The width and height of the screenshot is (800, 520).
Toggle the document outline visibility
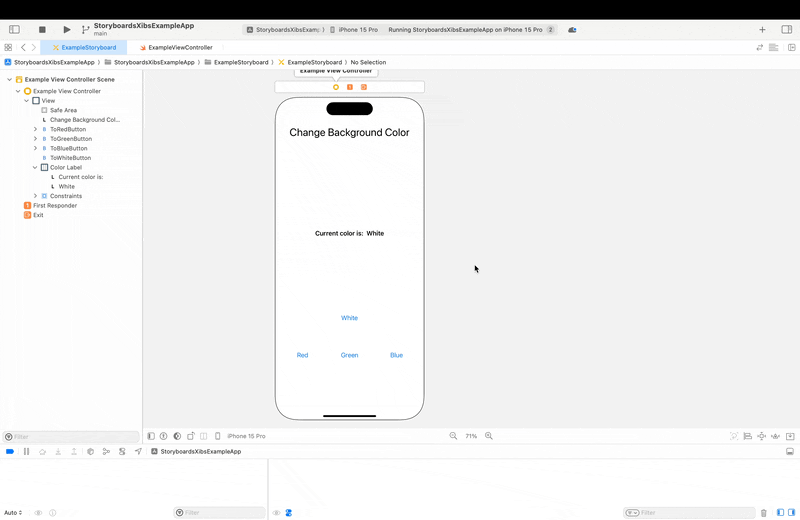[x=151, y=436]
